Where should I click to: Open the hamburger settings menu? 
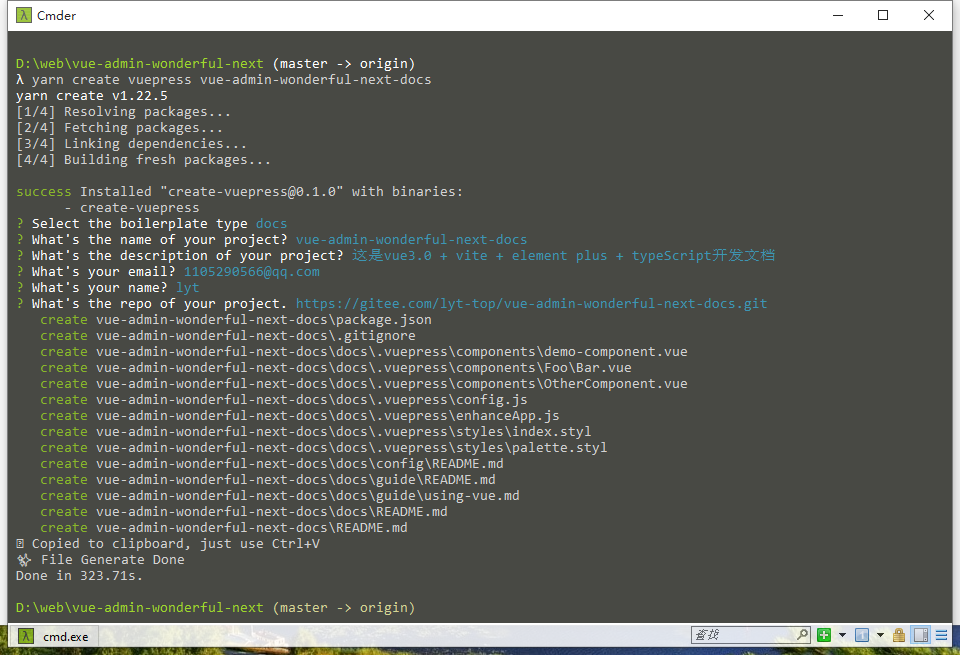(942, 635)
